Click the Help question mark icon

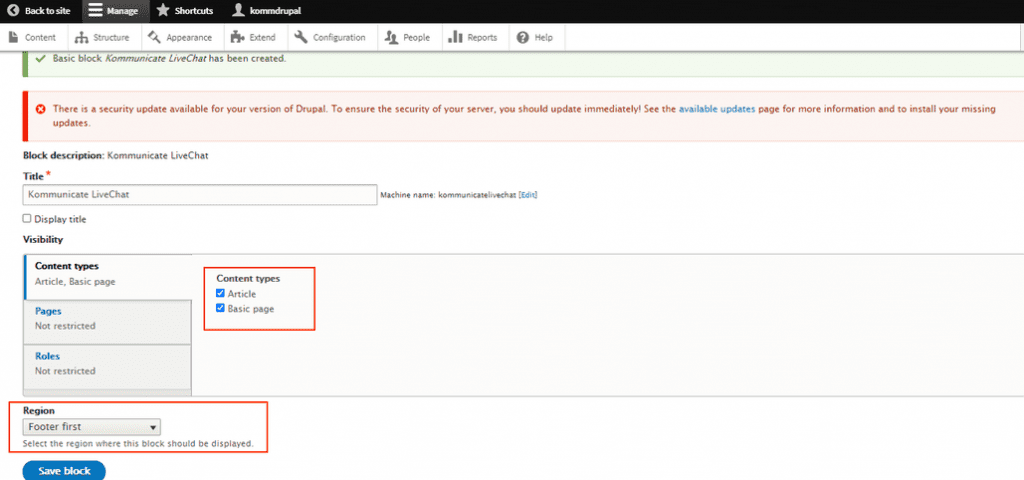pos(522,37)
